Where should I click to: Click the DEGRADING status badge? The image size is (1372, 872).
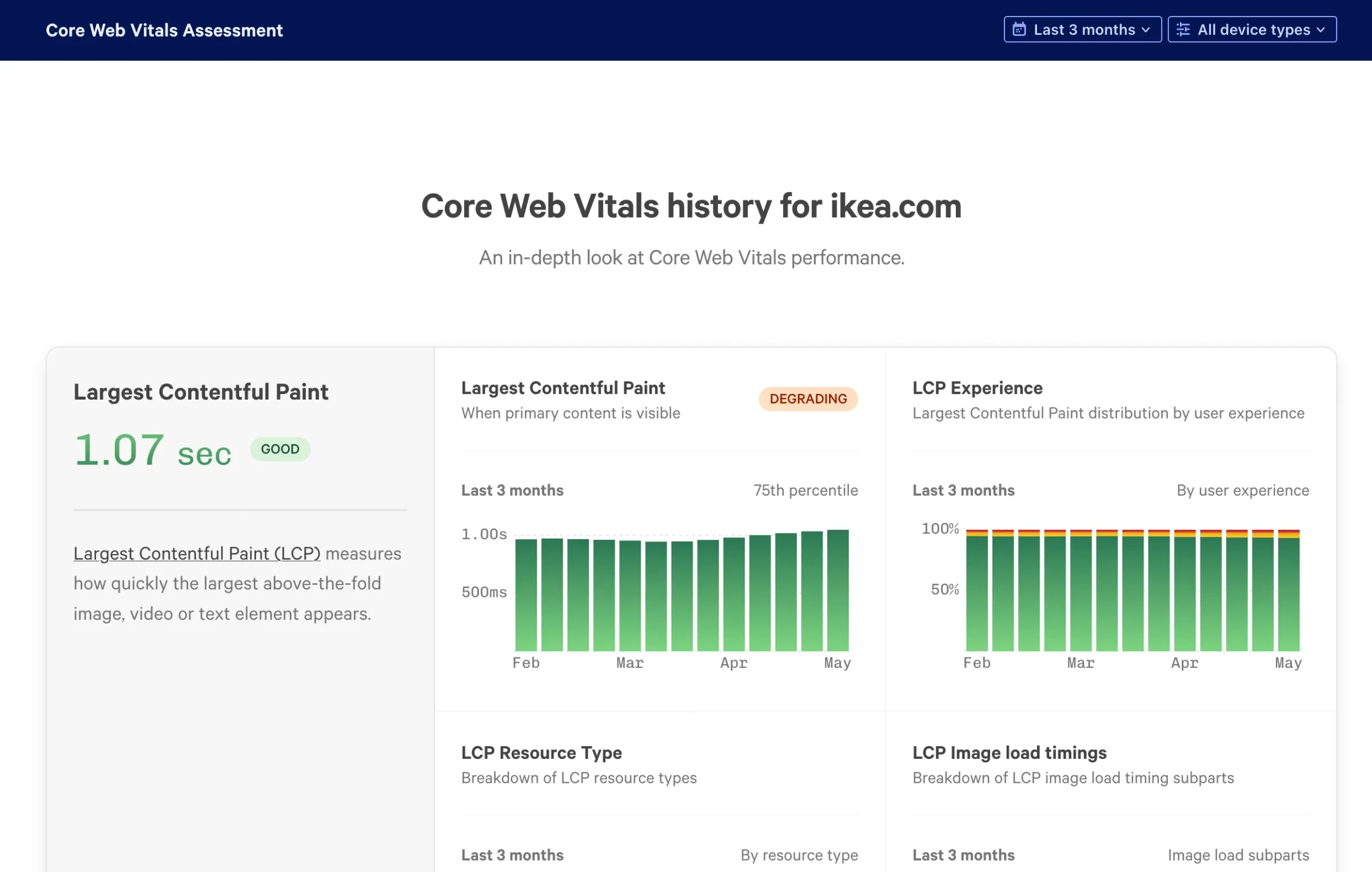coord(808,399)
